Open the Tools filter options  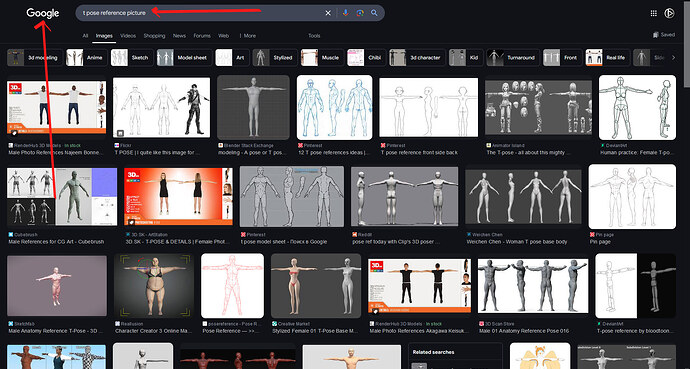coord(314,36)
